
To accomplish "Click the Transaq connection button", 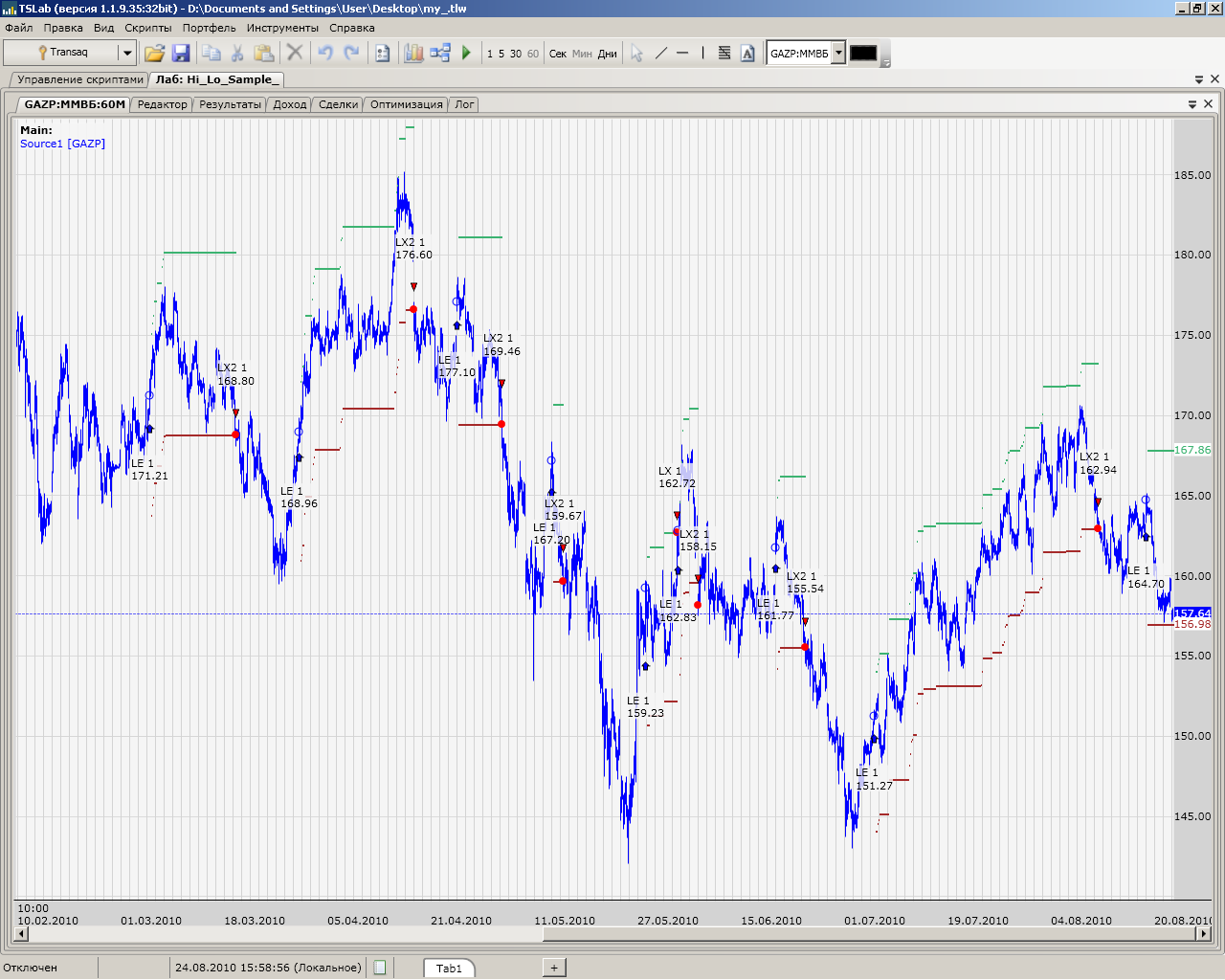I will coord(61,53).
